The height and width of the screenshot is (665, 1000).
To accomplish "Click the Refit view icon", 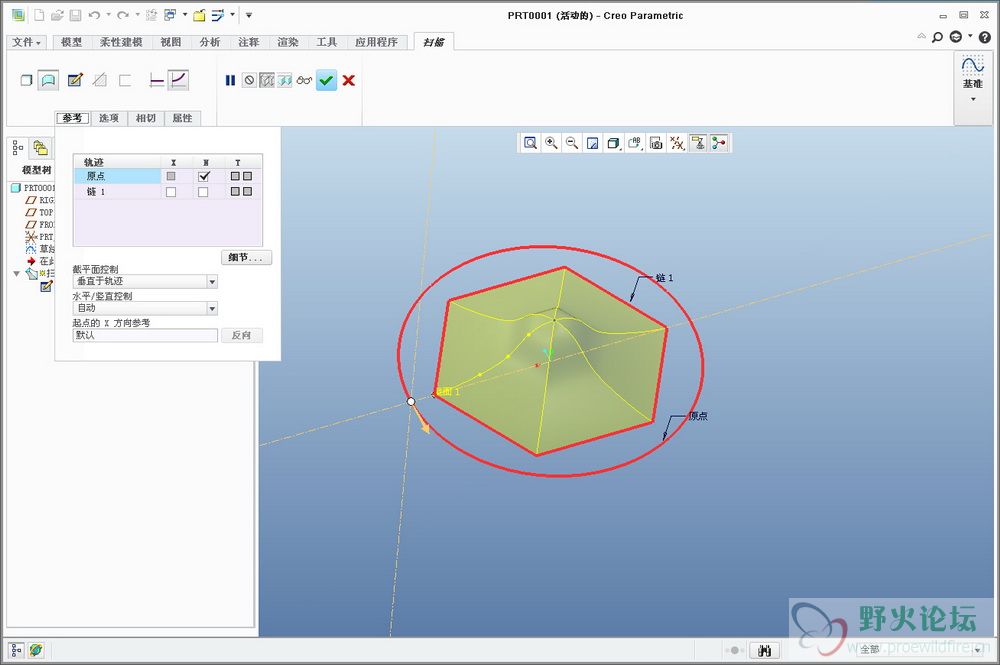I will click(530, 143).
